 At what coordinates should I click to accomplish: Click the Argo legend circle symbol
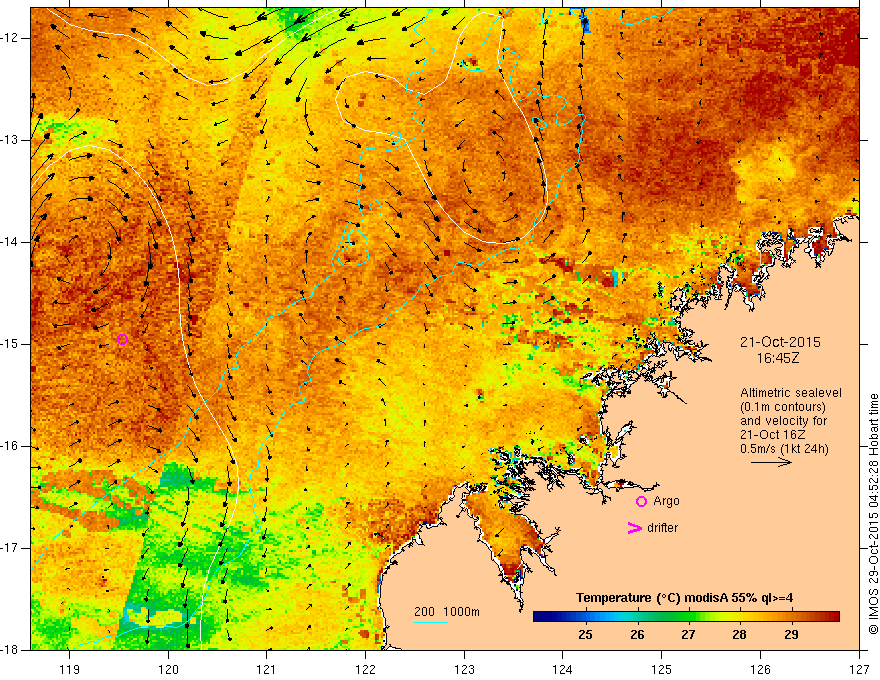(x=641, y=502)
